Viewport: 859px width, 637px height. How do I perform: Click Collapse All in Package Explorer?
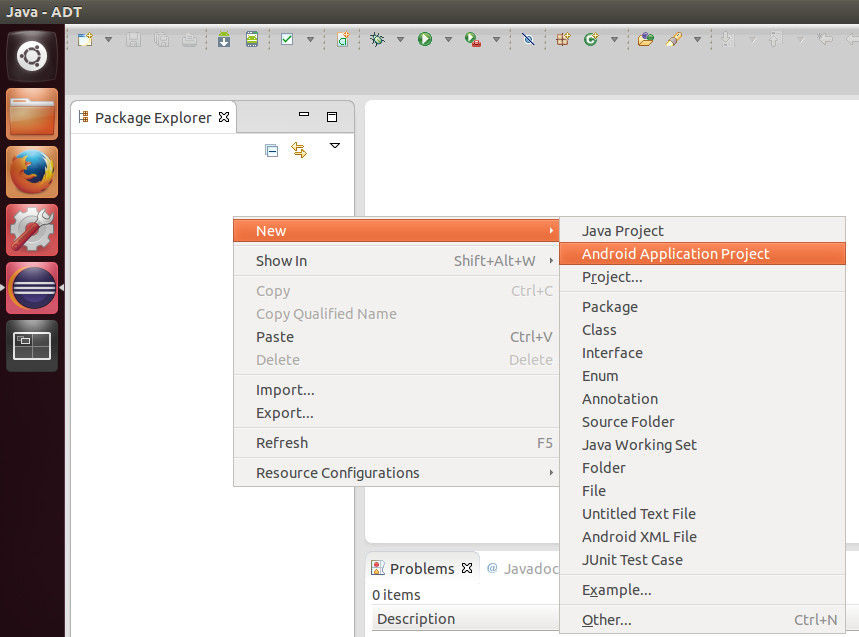click(x=271, y=150)
